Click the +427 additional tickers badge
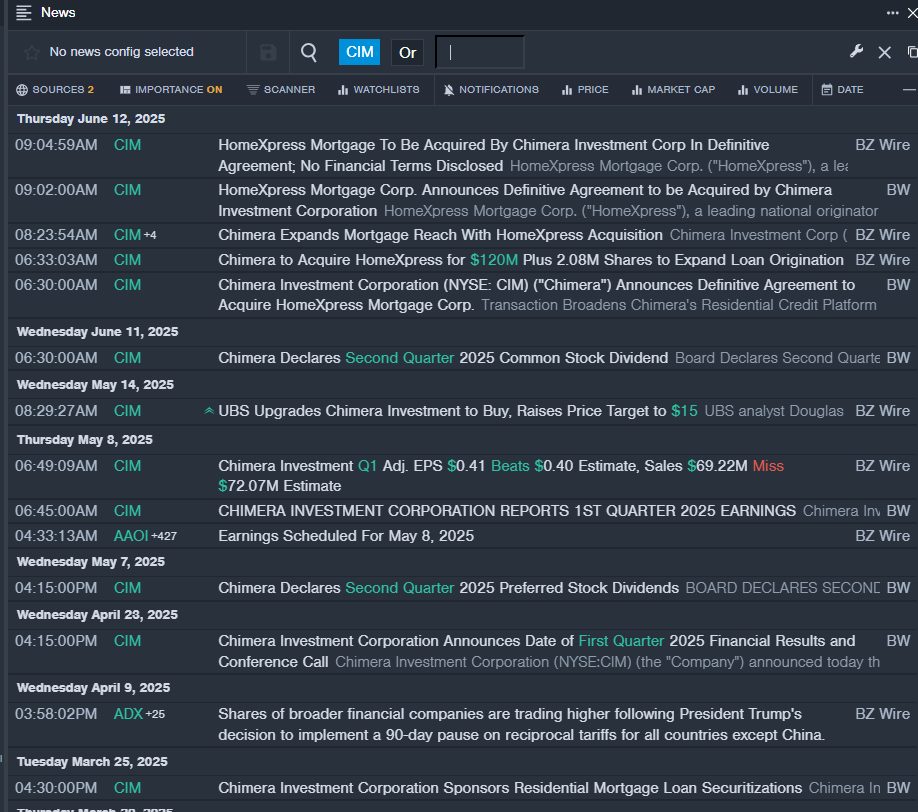Image resolution: width=918 pixels, height=812 pixels. [x=164, y=536]
